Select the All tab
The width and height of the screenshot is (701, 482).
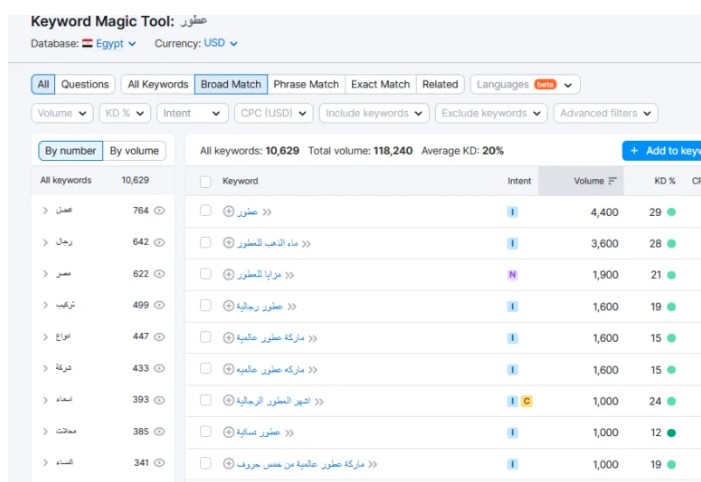click(x=43, y=85)
